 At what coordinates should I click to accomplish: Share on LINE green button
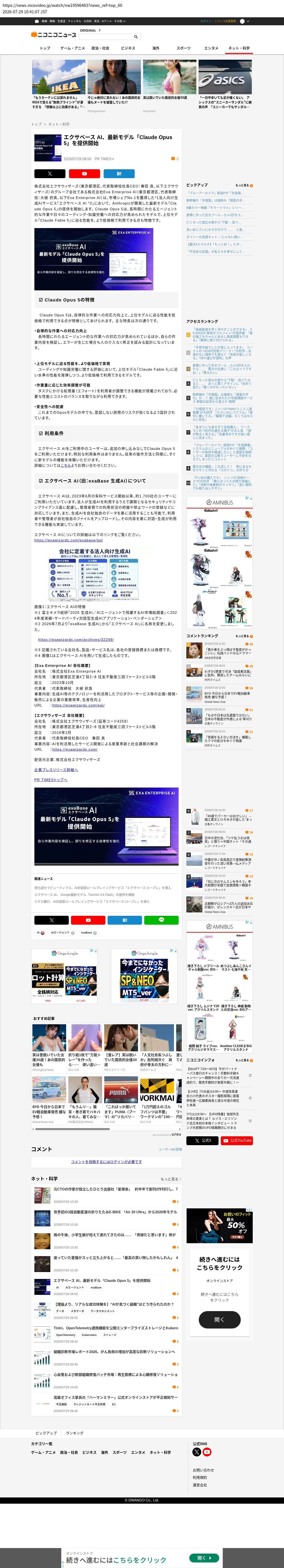coord(161,920)
